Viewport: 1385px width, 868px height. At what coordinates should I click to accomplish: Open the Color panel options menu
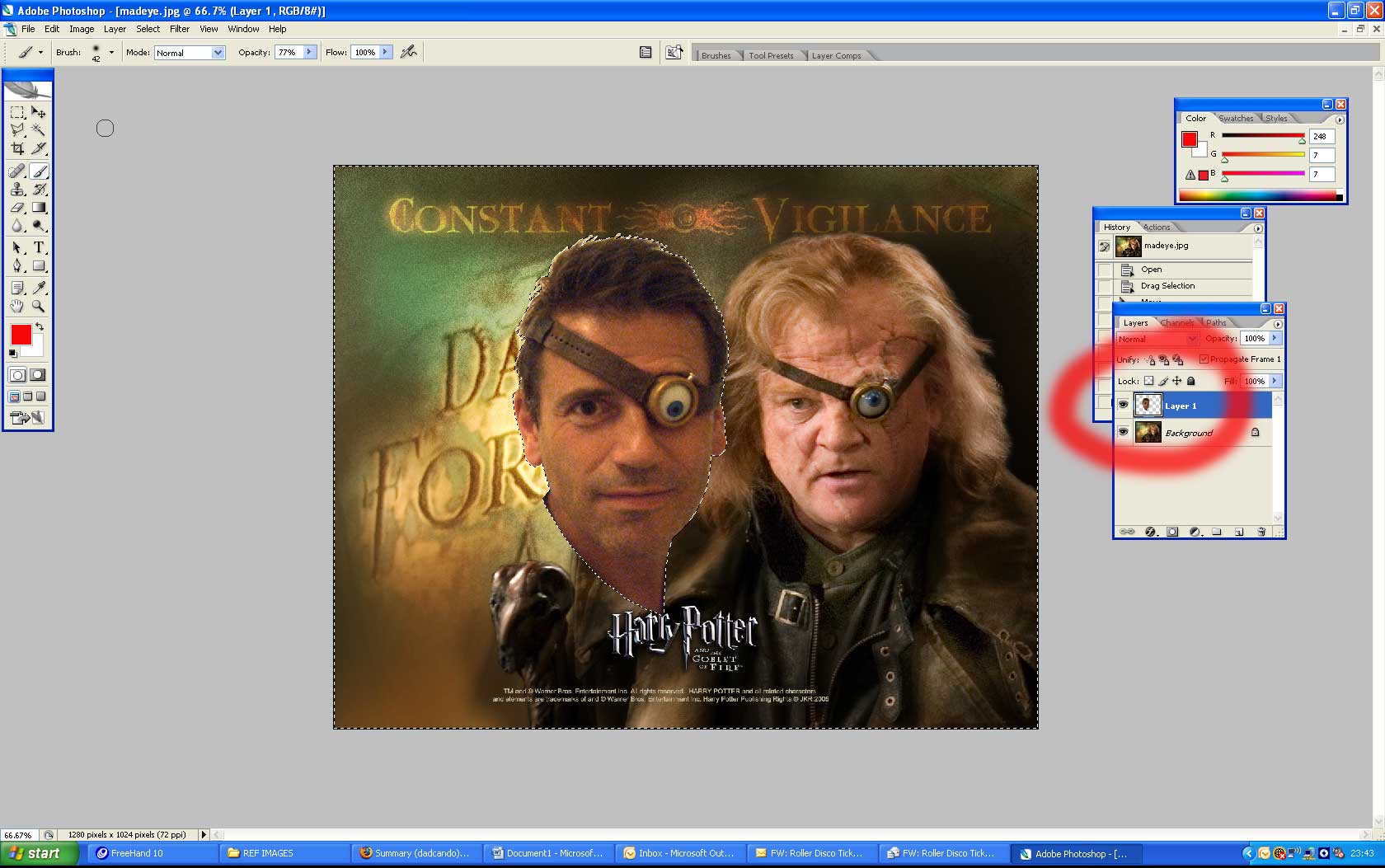[x=1340, y=120]
